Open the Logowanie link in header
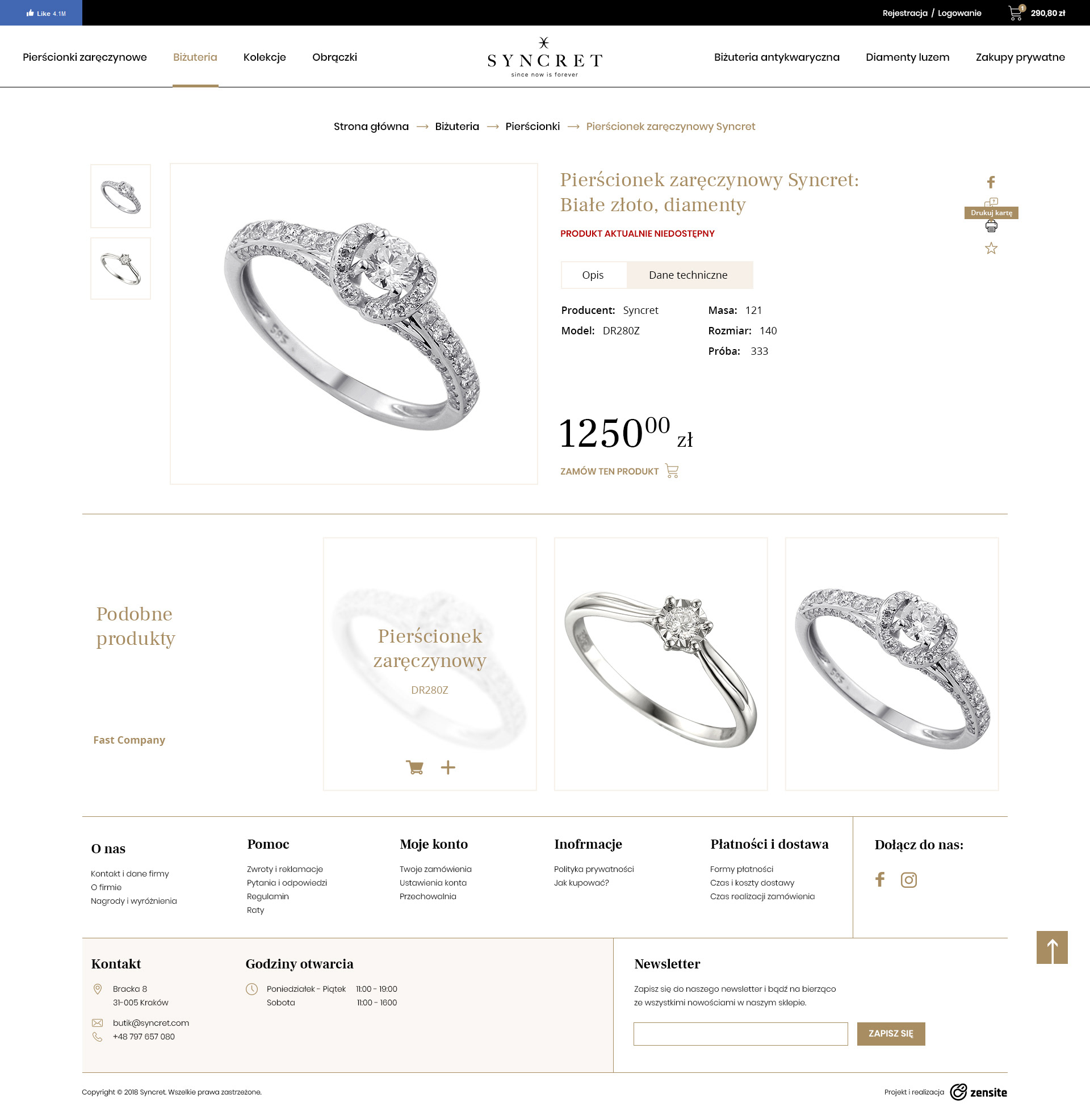 pos(959,13)
